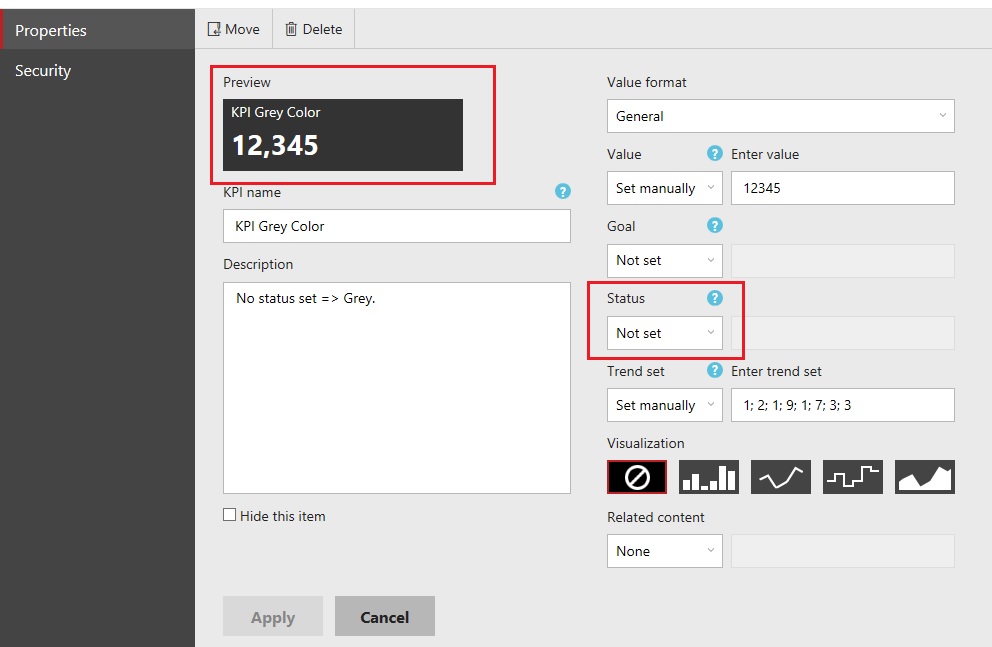Open help for KPI name

[x=562, y=191]
